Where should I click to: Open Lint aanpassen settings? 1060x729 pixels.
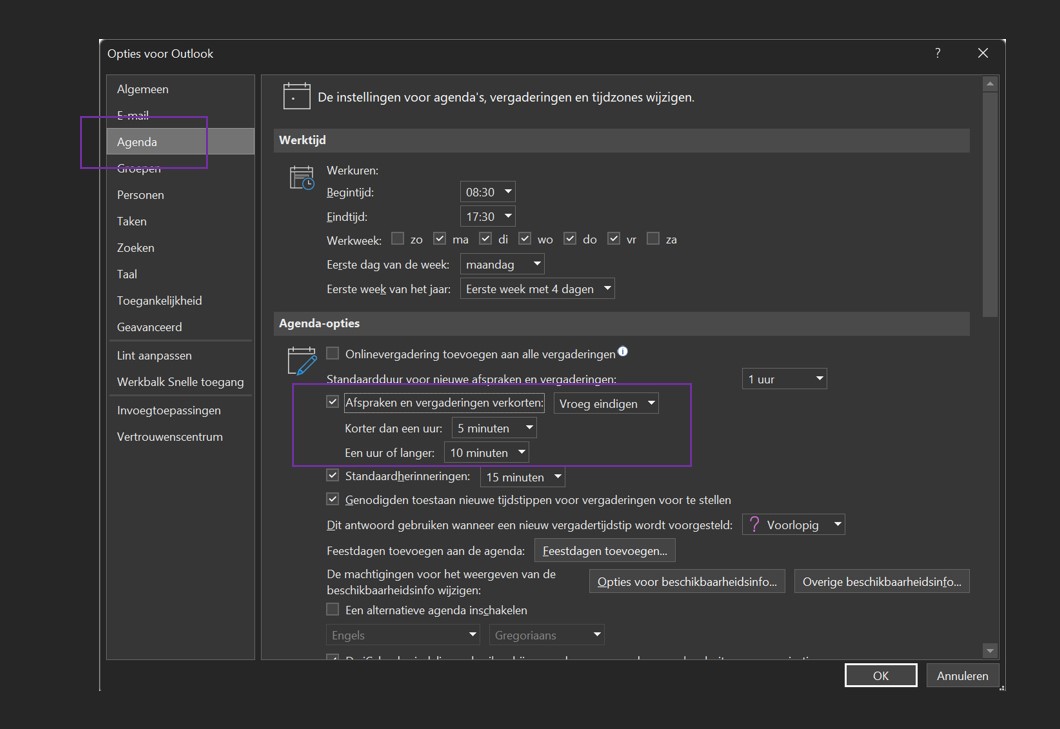180,355
